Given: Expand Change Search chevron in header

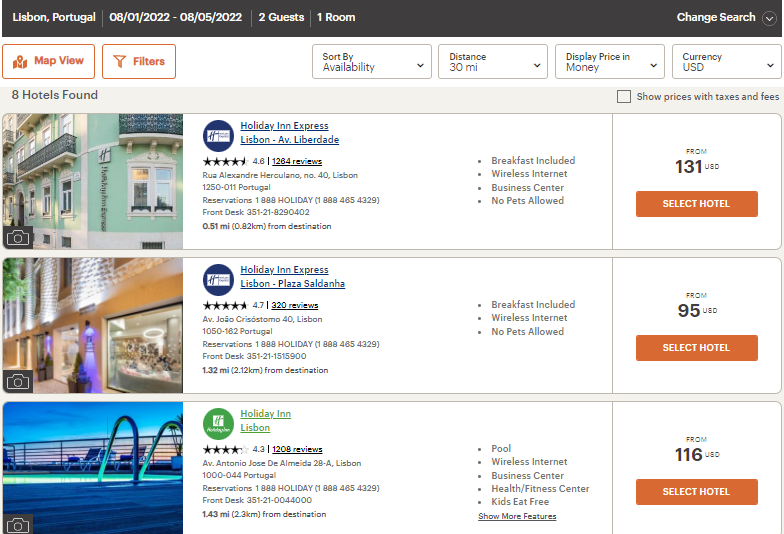Looking at the screenshot, I should click(768, 18).
